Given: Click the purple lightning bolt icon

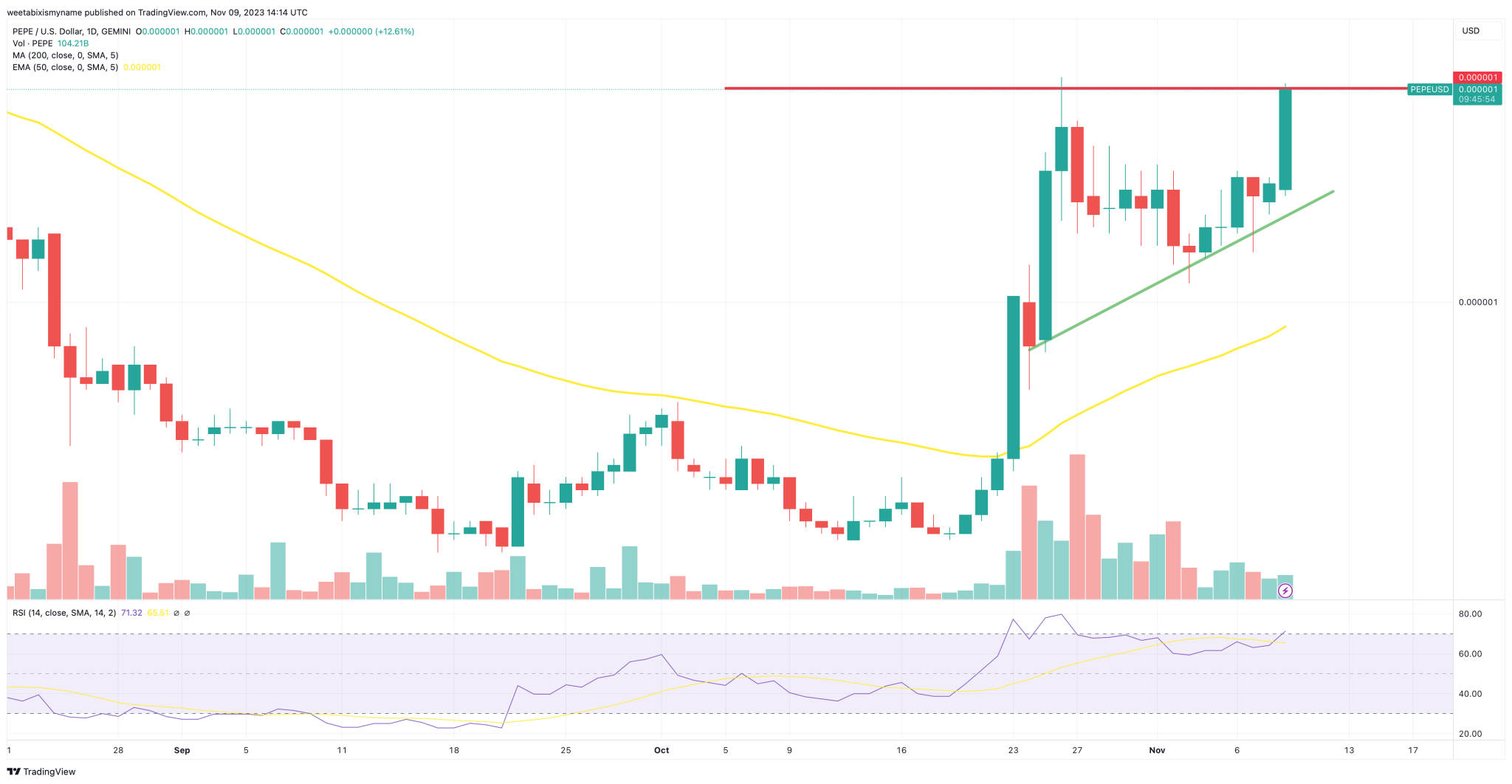Looking at the screenshot, I should point(1285,591).
